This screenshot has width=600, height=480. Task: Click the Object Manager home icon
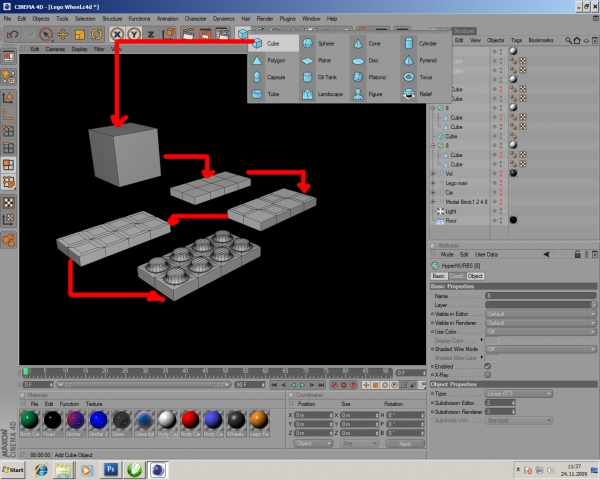click(x=577, y=41)
